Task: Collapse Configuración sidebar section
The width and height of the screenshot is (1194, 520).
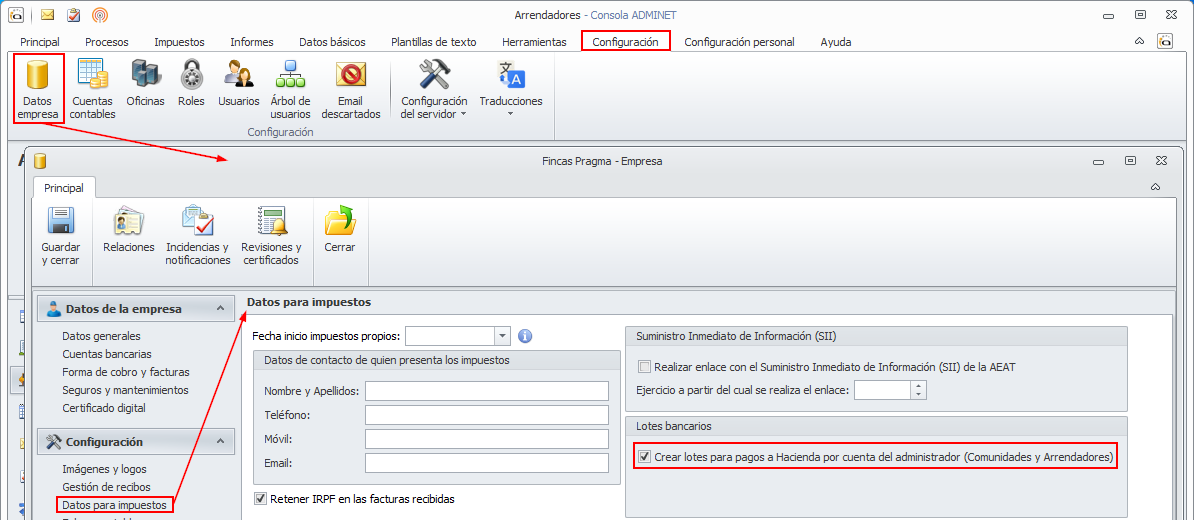Action: (220, 441)
